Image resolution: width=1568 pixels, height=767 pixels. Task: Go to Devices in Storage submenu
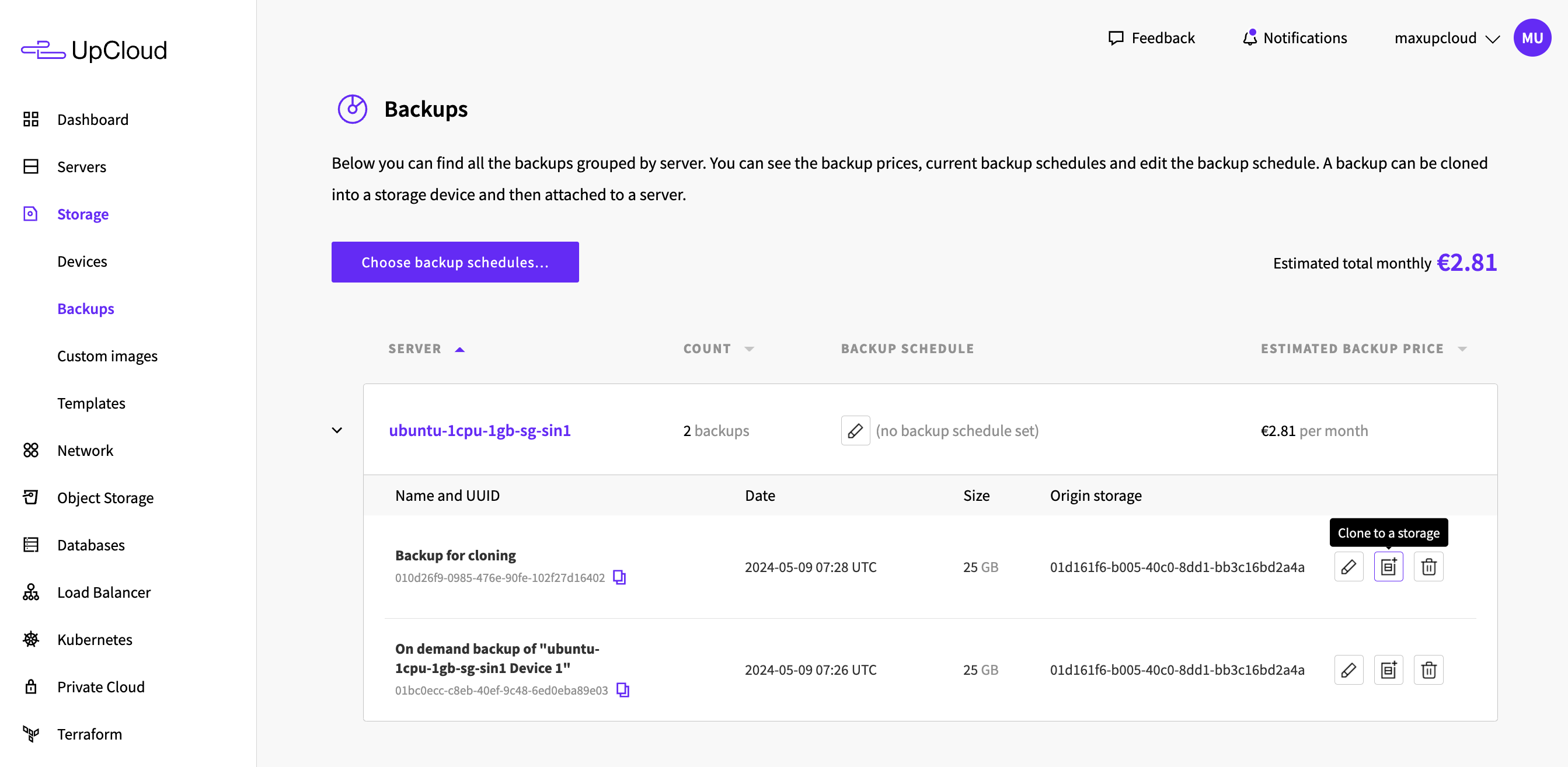(x=82, y=261)
